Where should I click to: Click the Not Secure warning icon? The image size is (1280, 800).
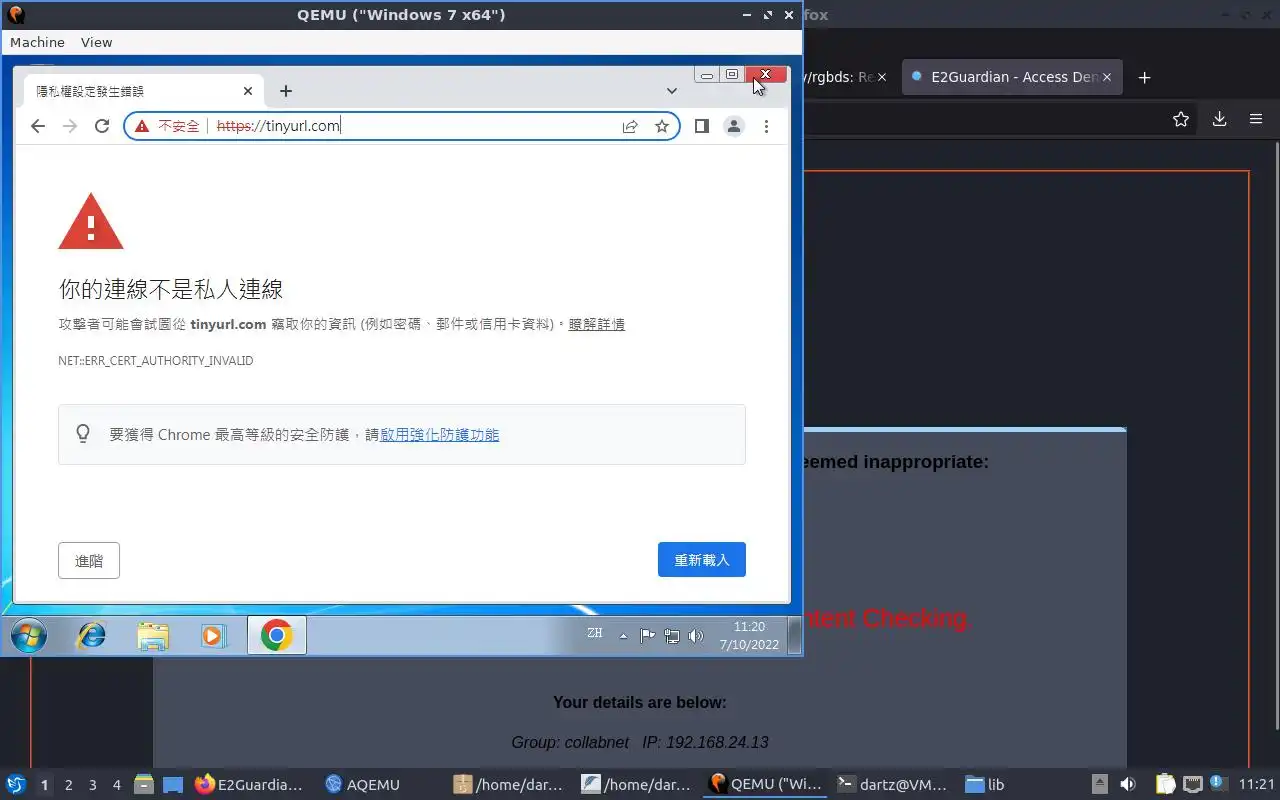click(x=142, y=126)
